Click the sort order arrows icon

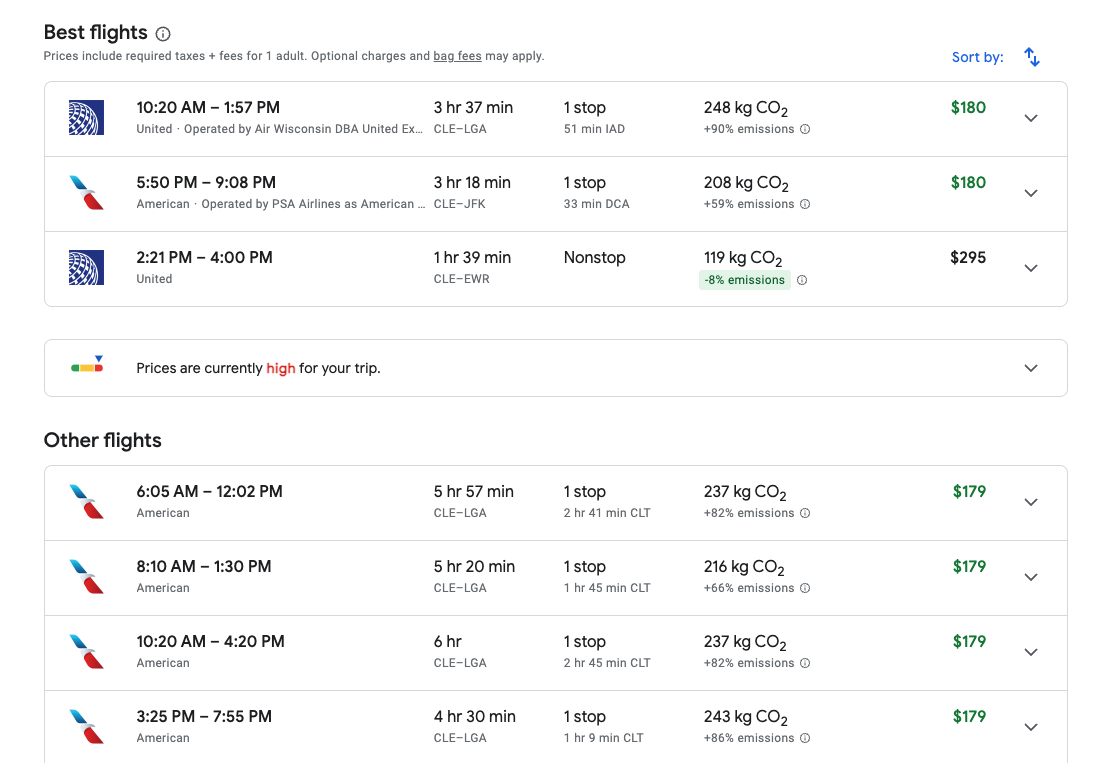(x=1032, y=57)
